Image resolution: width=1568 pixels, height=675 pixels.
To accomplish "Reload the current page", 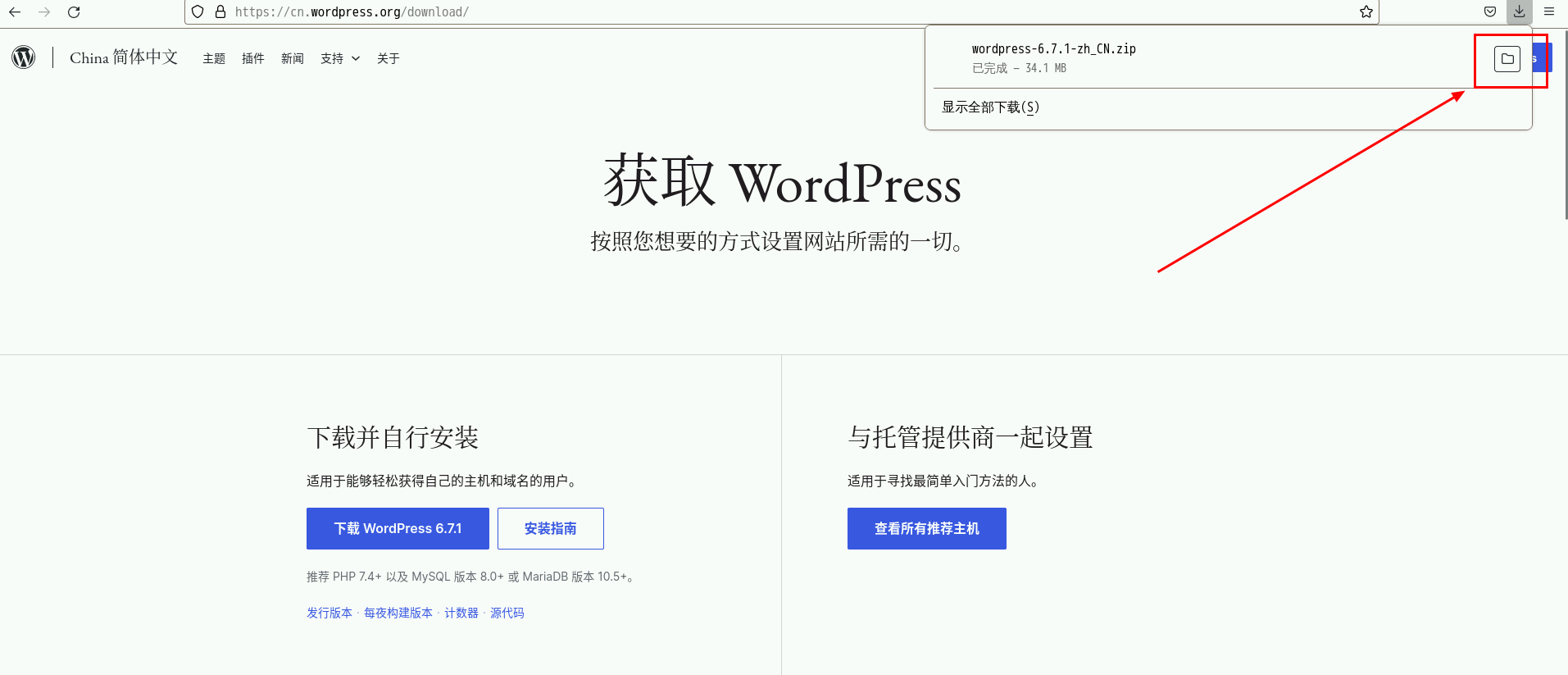I will pos(74,11).
